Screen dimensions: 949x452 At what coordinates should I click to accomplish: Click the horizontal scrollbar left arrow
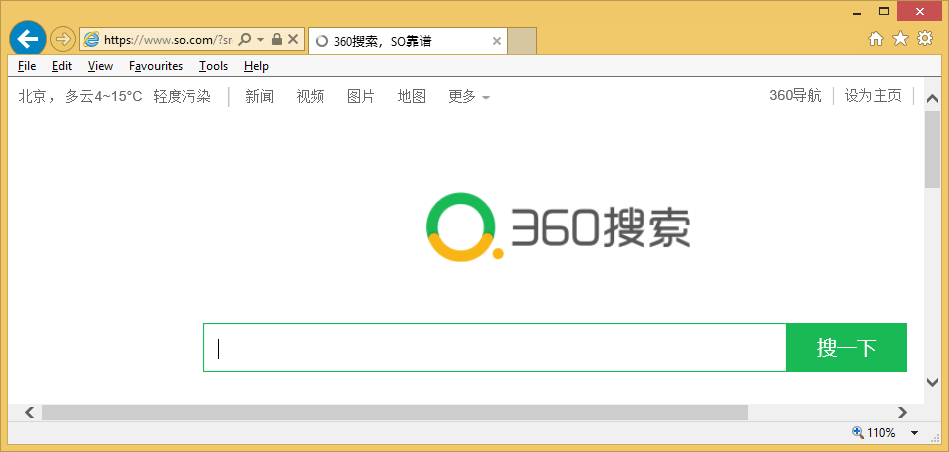(29, 413)
